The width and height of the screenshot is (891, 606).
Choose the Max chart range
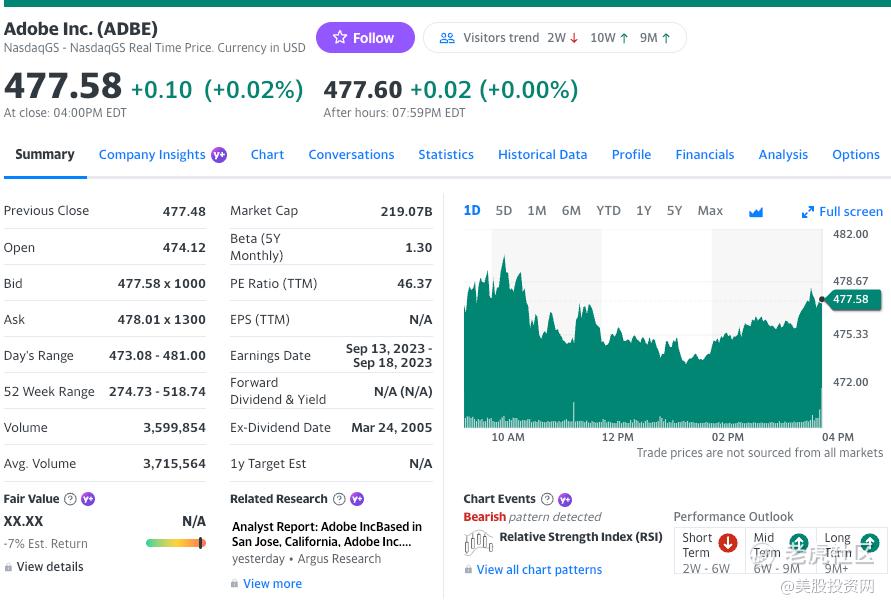(710, 211)
